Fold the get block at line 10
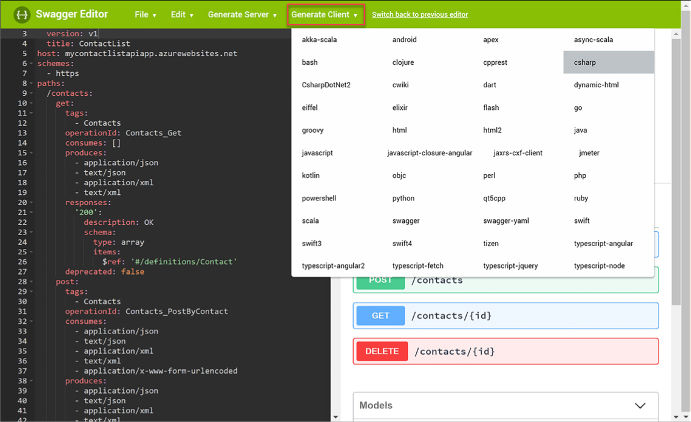 tap(31, 104)
